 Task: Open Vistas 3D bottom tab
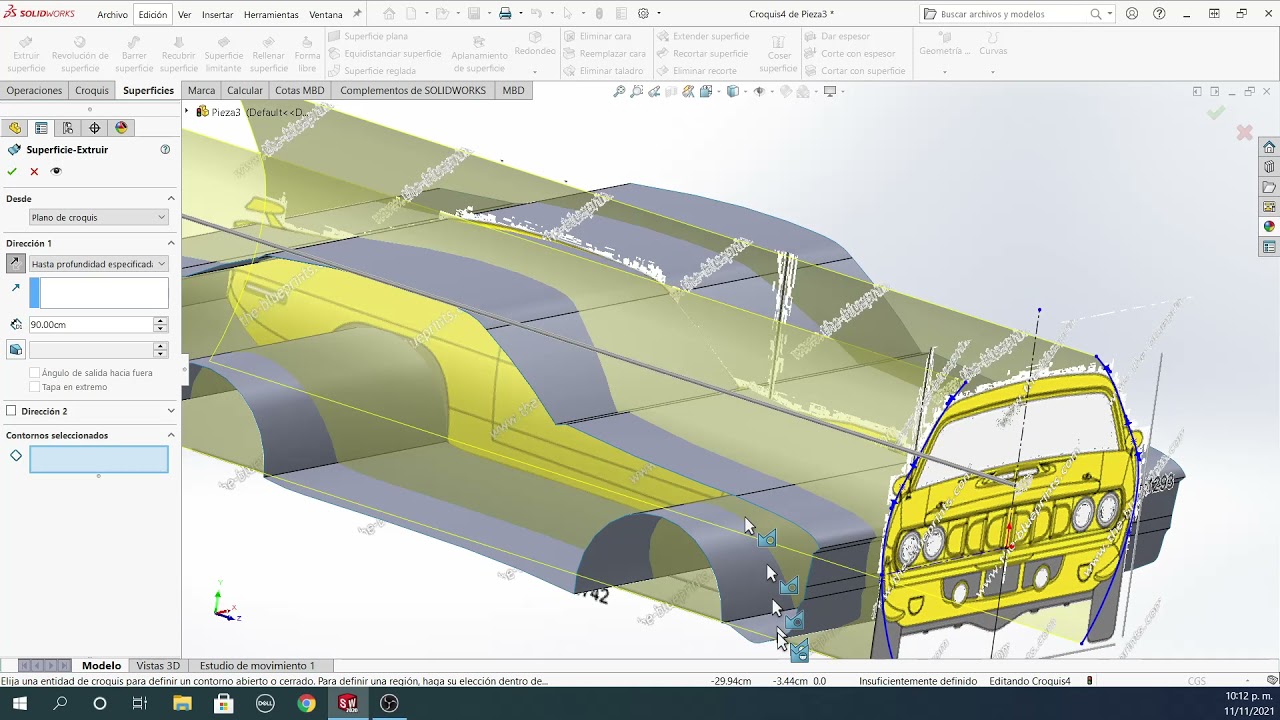pos(158,665)
